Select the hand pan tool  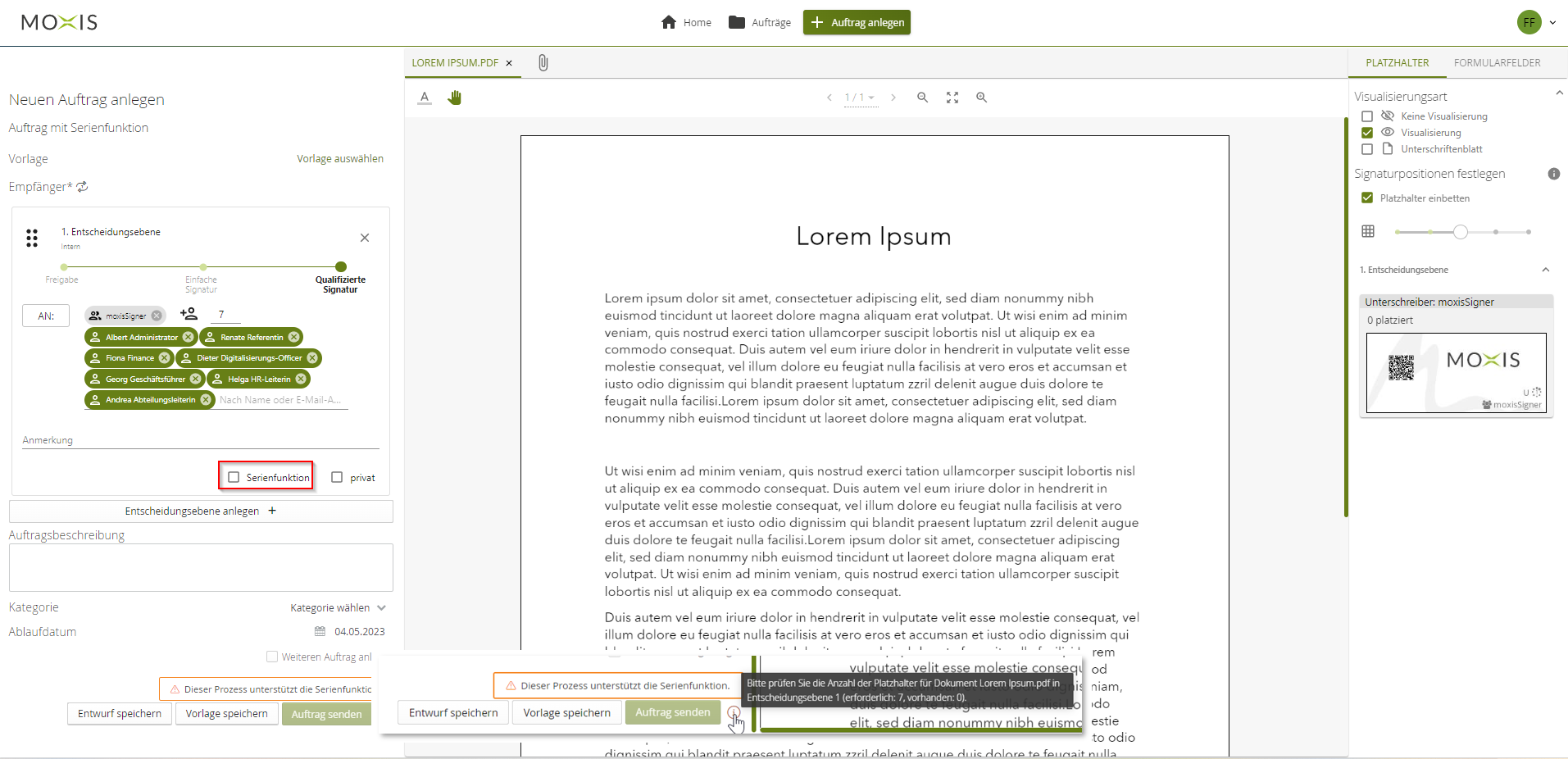(456, 98)
